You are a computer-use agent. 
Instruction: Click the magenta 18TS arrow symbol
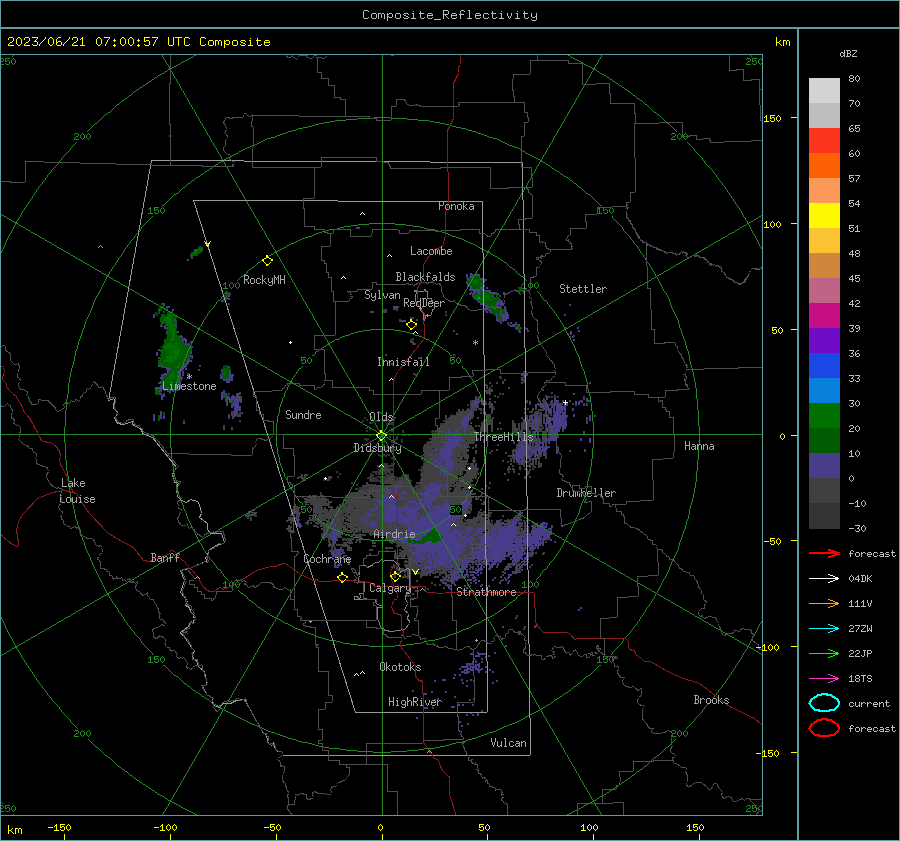[x=824, y=679]
